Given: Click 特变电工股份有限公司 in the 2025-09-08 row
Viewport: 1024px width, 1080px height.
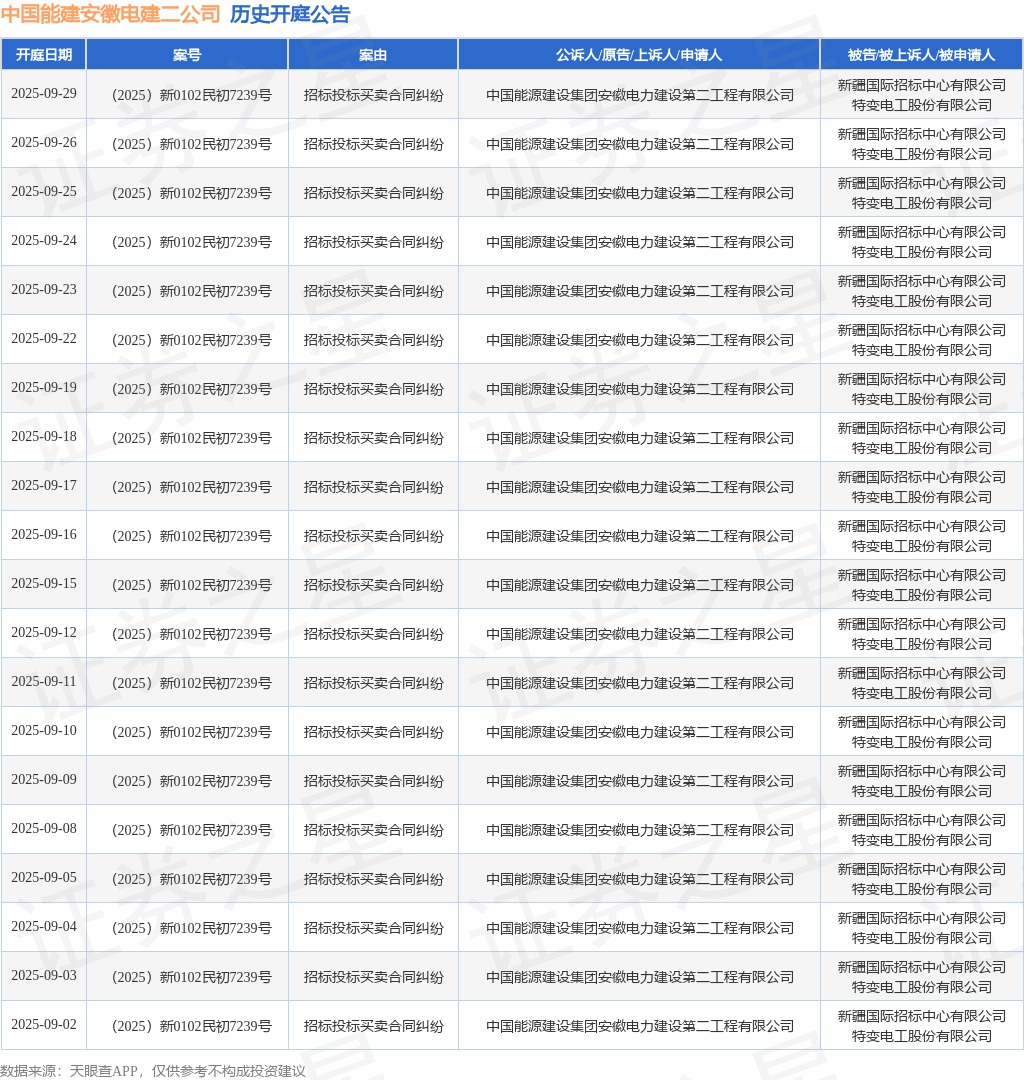Looking at the screenshot, I should point(921,839).
